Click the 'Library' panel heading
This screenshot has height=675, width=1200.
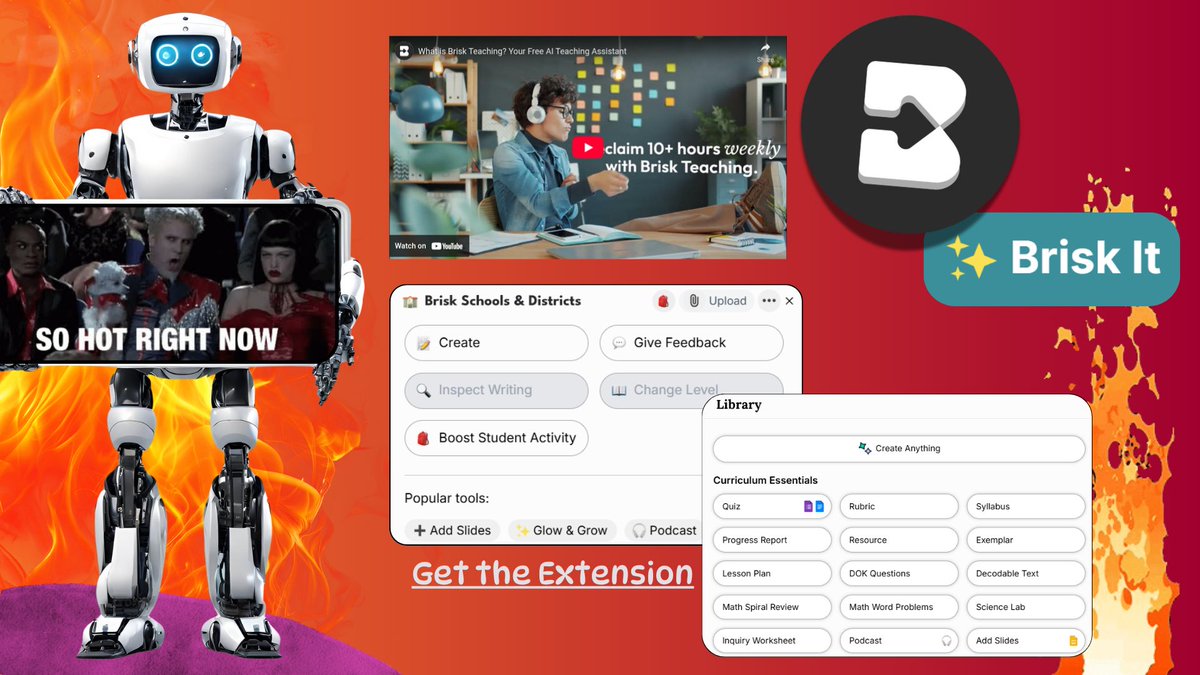[x=739, y=405]
